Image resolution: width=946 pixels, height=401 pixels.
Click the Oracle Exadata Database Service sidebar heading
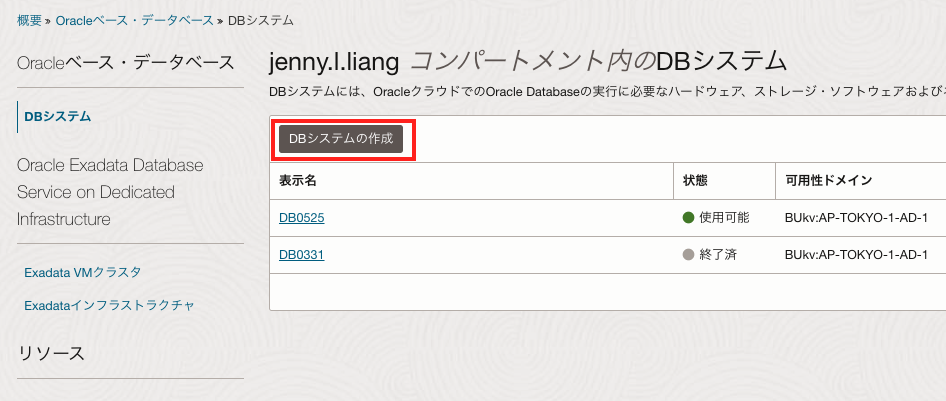(x=110, y=191)
